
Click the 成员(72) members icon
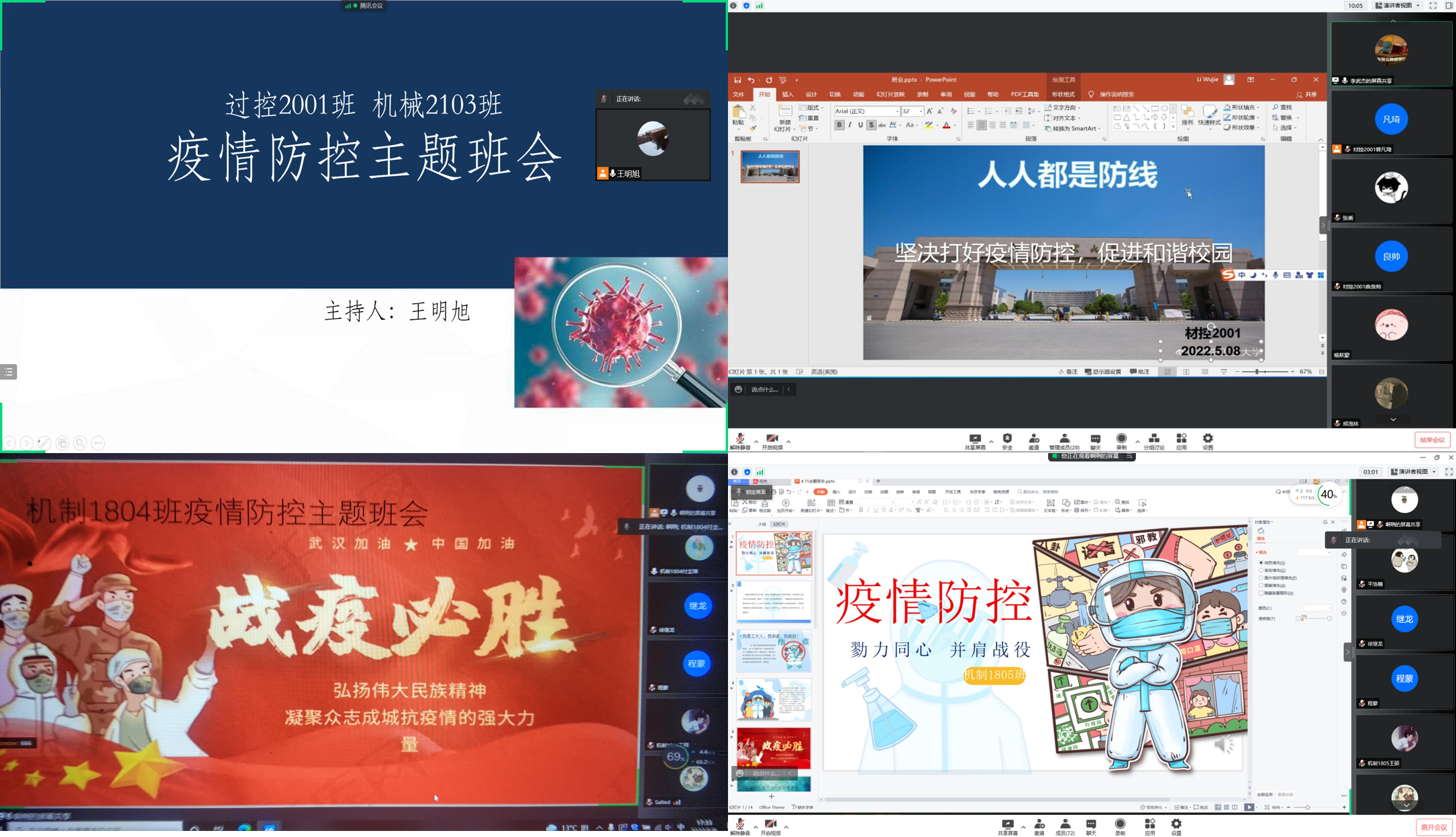pos(1065,826)
